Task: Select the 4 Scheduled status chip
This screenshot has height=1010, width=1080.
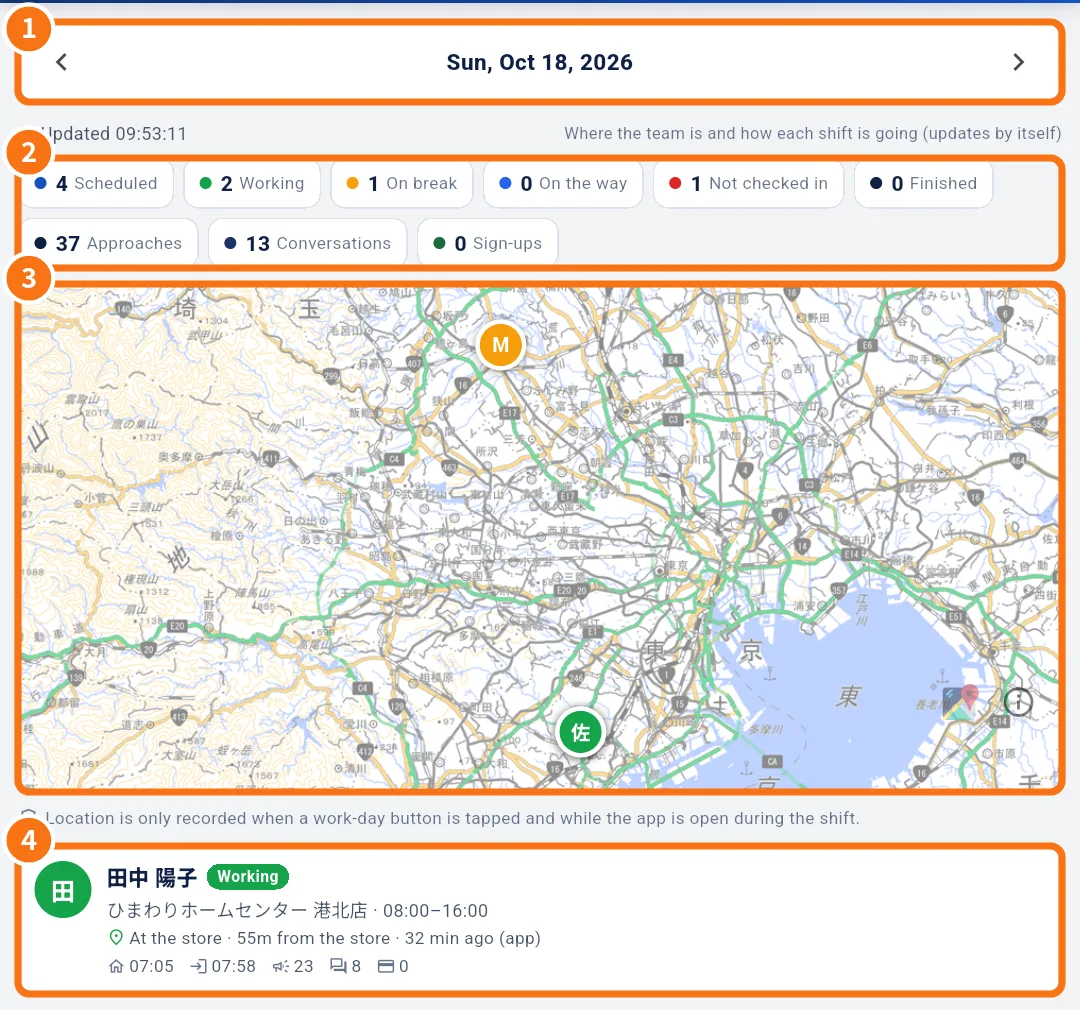Action: tap(96, 183)
